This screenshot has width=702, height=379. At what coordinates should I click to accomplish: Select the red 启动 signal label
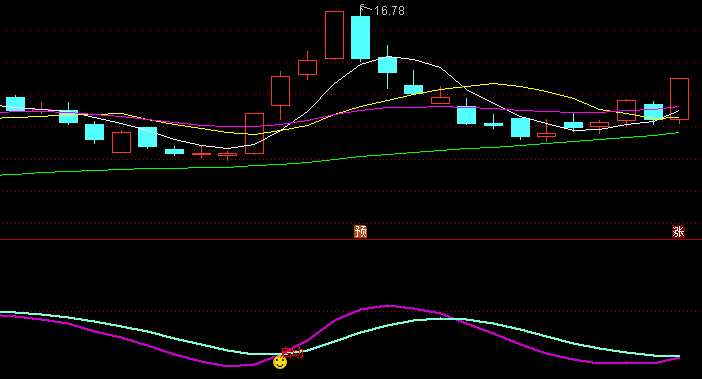tap(292, 353)
